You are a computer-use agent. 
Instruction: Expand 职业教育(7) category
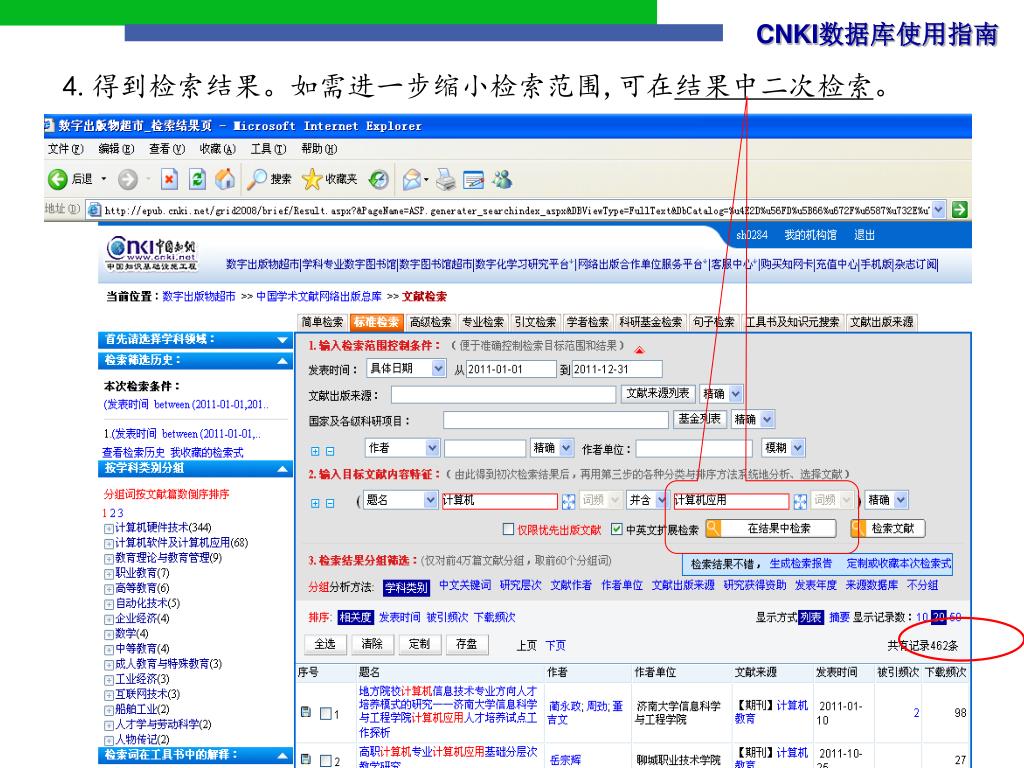[108, 573]
